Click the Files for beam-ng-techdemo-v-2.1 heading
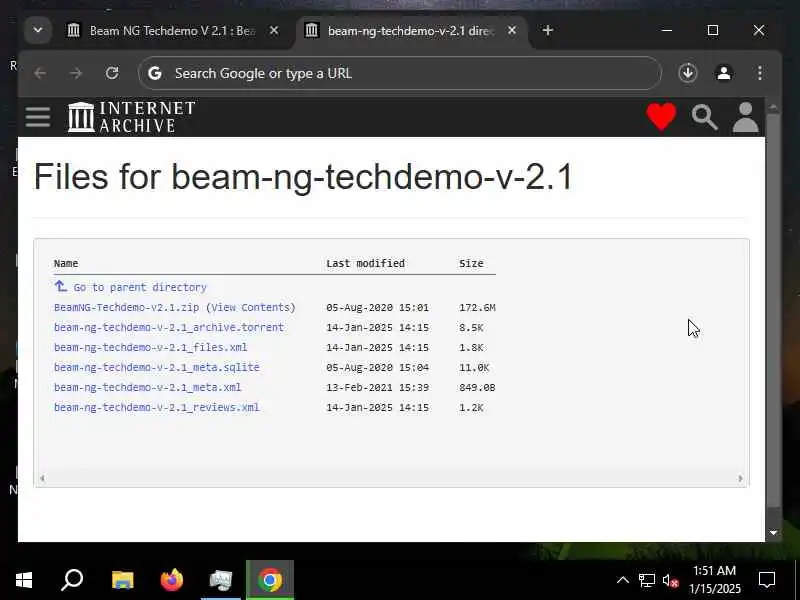Screen dimensions: 800x600 click(303, 177)
